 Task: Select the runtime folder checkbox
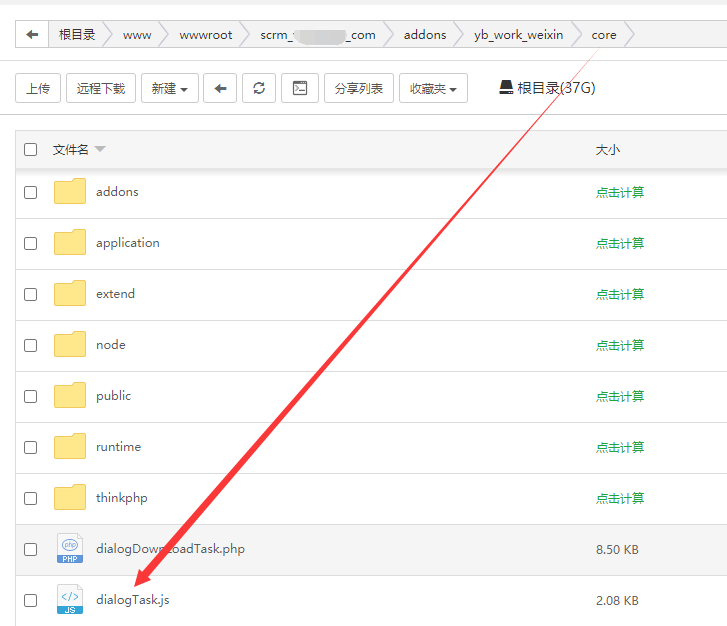pyautogui.click(x=31, y=447)
